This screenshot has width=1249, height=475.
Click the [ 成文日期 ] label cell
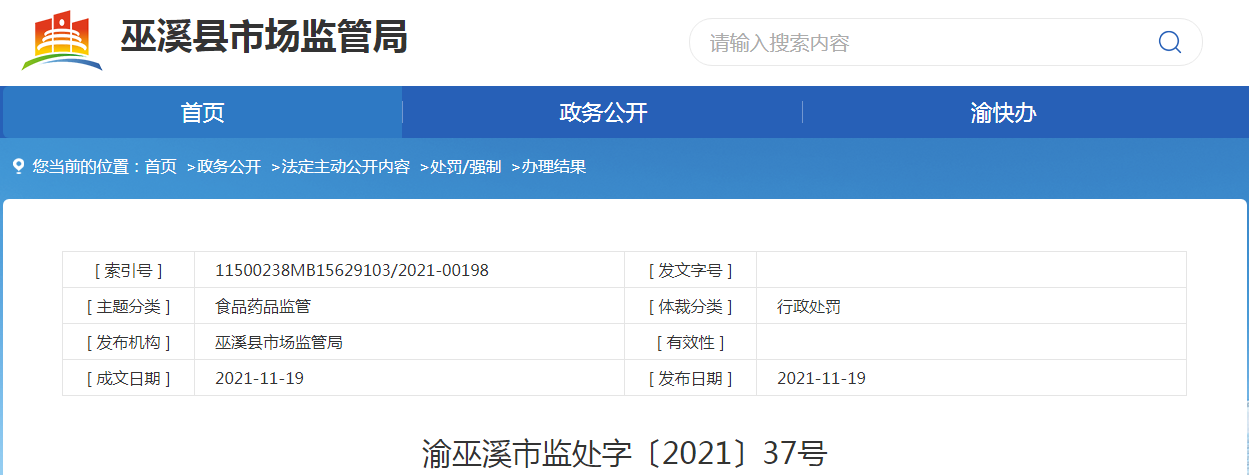129,378
